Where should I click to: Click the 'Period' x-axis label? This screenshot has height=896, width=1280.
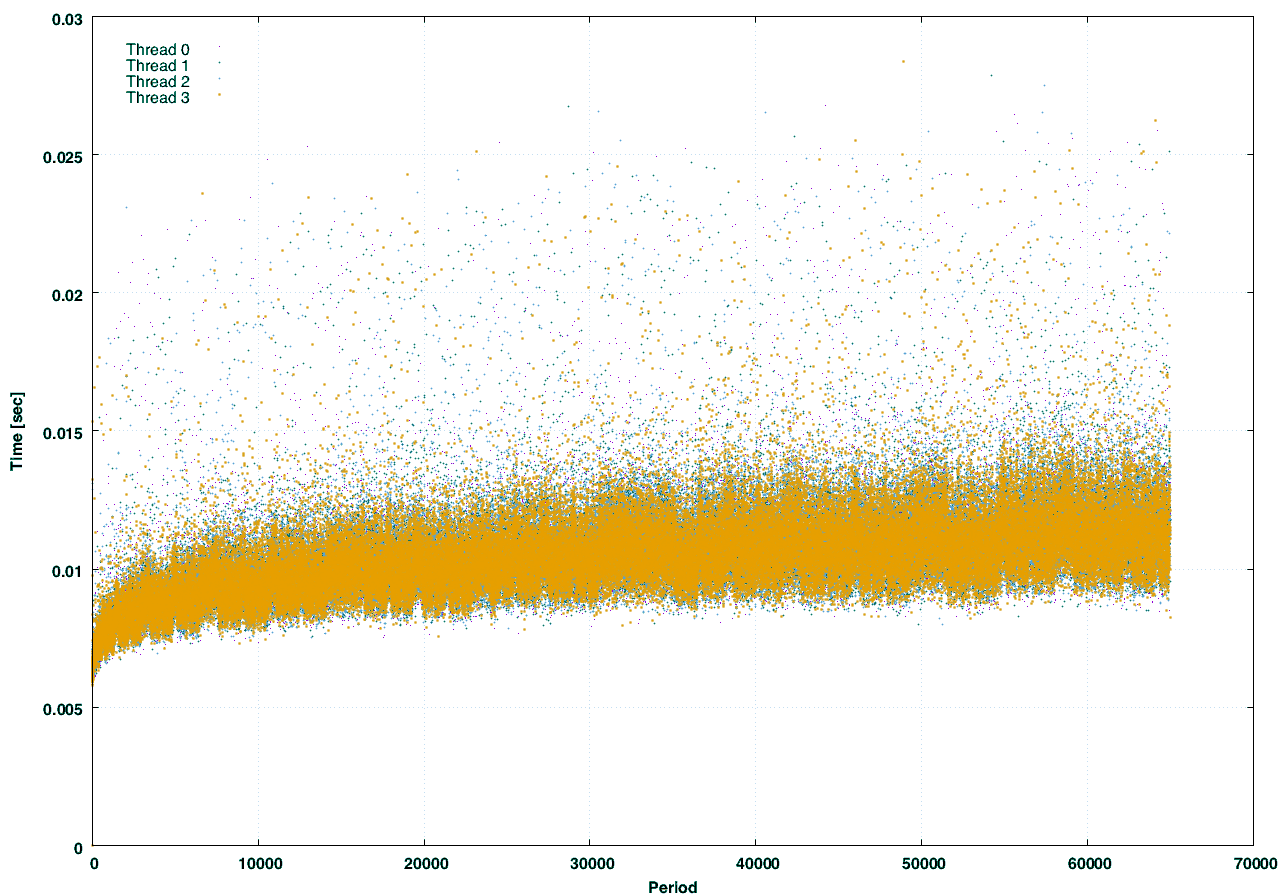click(x=673, y=887)
